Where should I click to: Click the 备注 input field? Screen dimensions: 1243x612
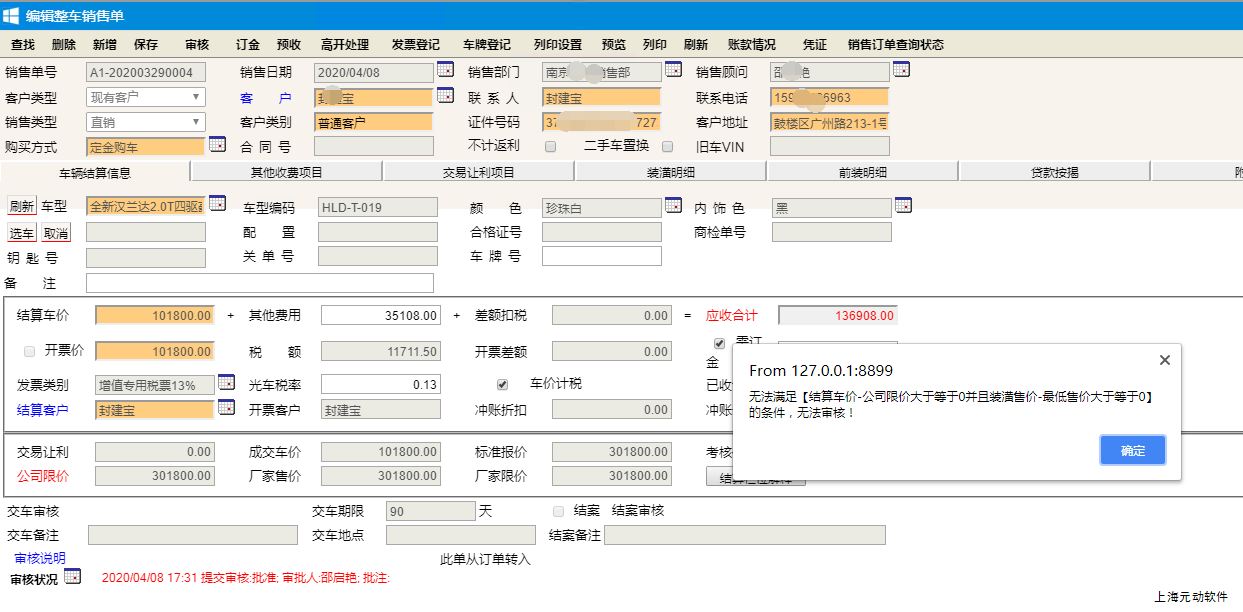[260, 283]
